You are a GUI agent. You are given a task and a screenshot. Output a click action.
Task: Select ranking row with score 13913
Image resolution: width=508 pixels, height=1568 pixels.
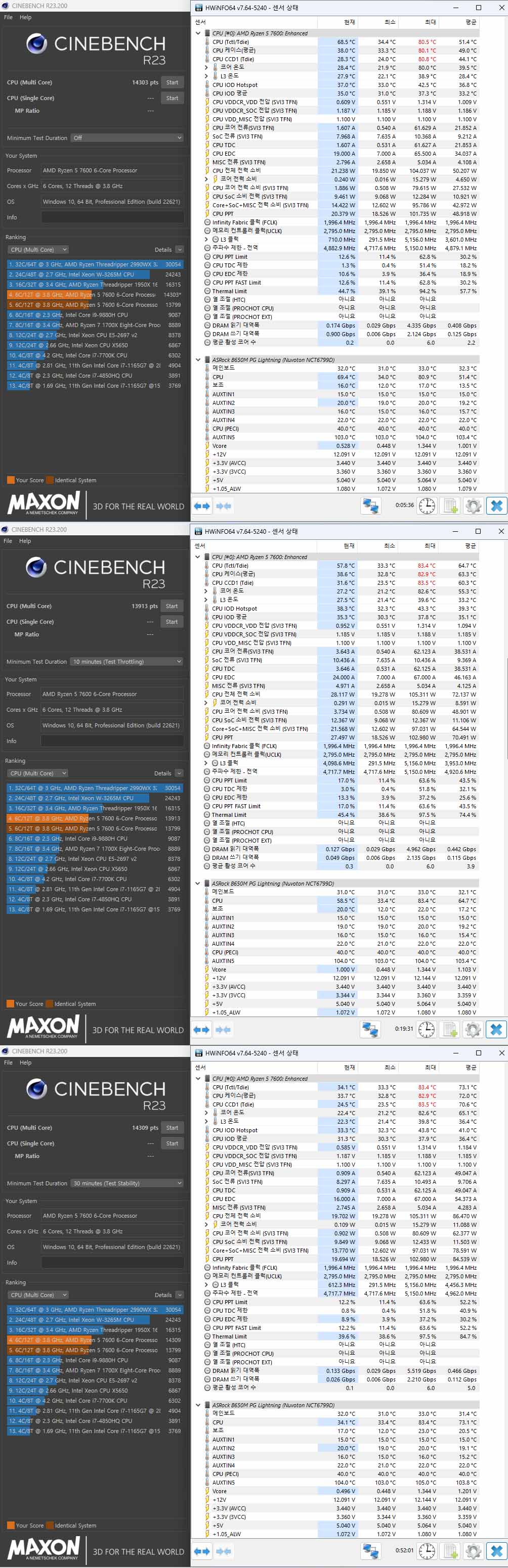[95, 818]
